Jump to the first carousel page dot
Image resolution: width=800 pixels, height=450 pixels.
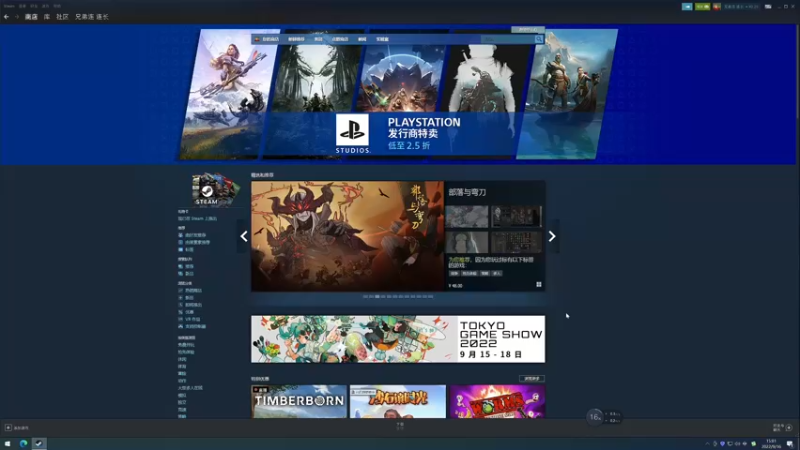[x=365, y=296]
